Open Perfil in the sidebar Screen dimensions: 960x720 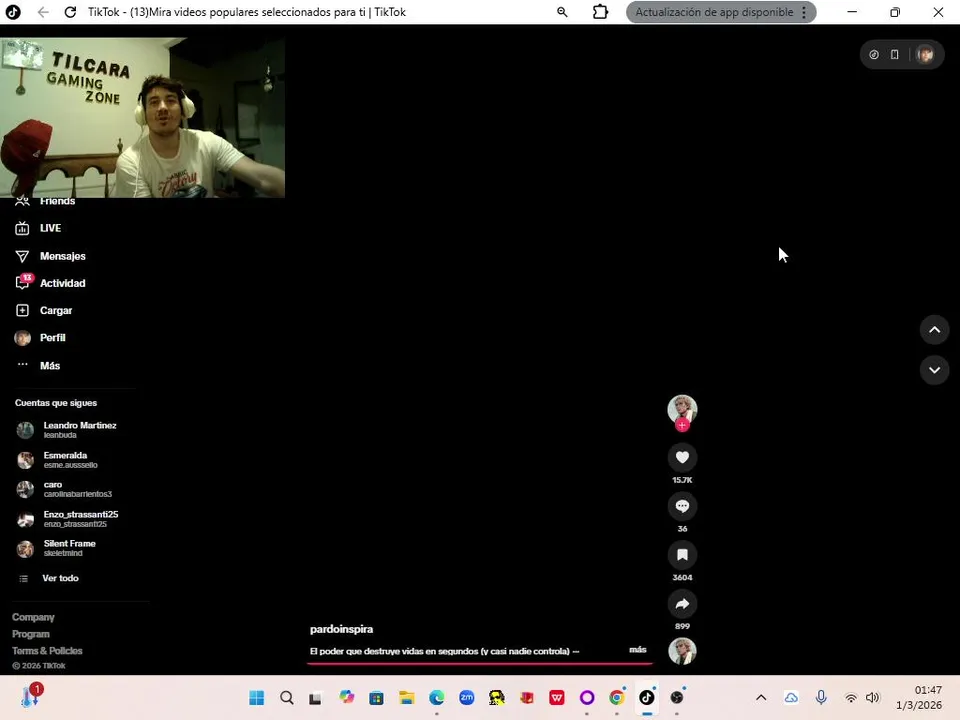pyautogui.click(x=40, y=338)
